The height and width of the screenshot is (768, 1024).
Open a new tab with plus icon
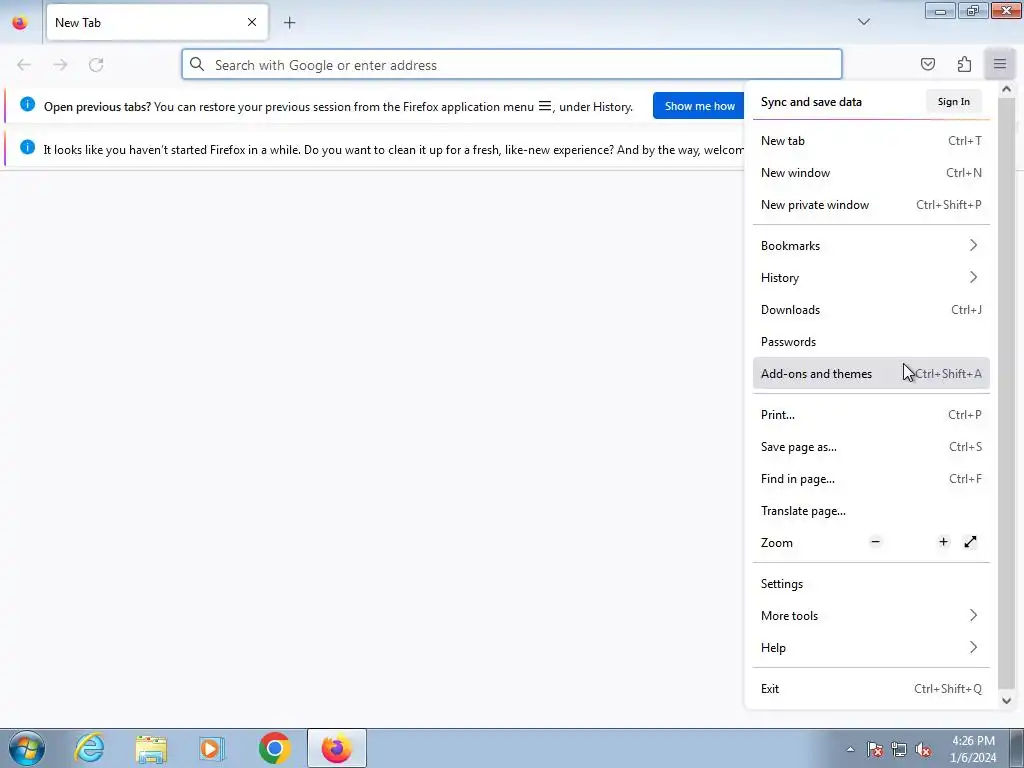tap(289, 23)
